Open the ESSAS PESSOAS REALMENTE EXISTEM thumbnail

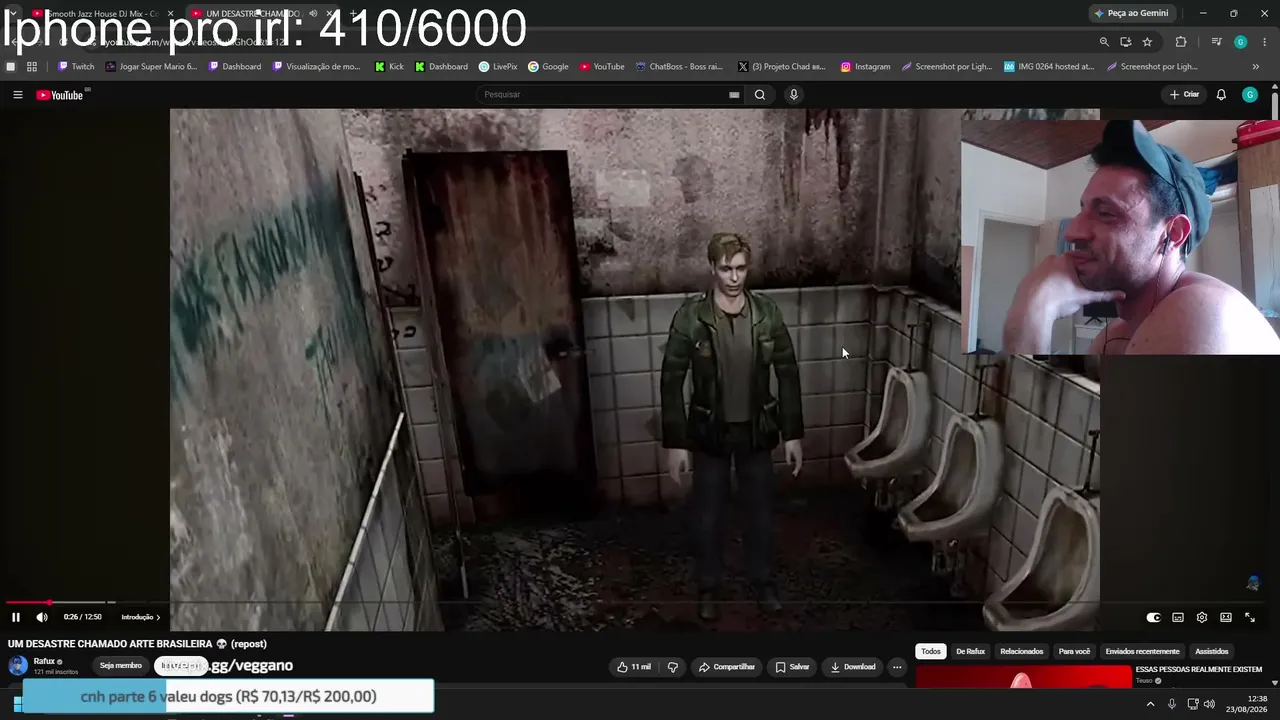(x=1023, y=678)
